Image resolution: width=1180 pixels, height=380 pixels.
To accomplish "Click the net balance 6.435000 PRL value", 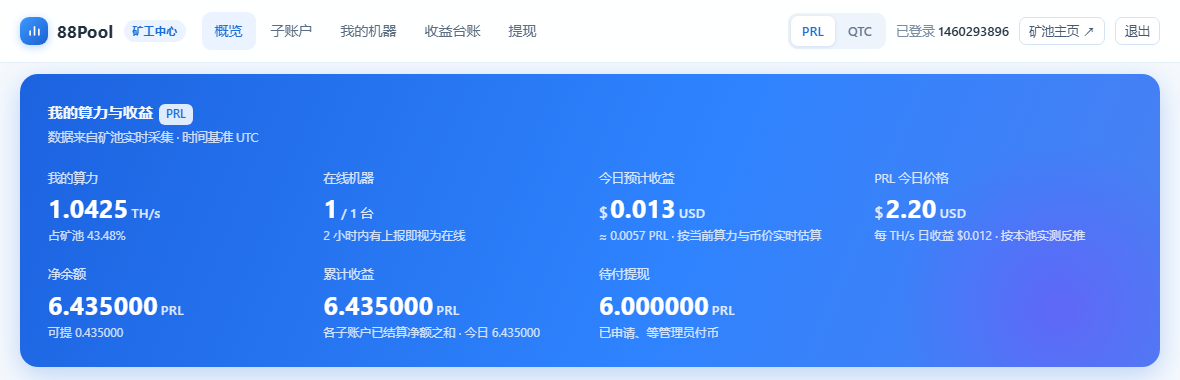I will [x=116, y=306].
